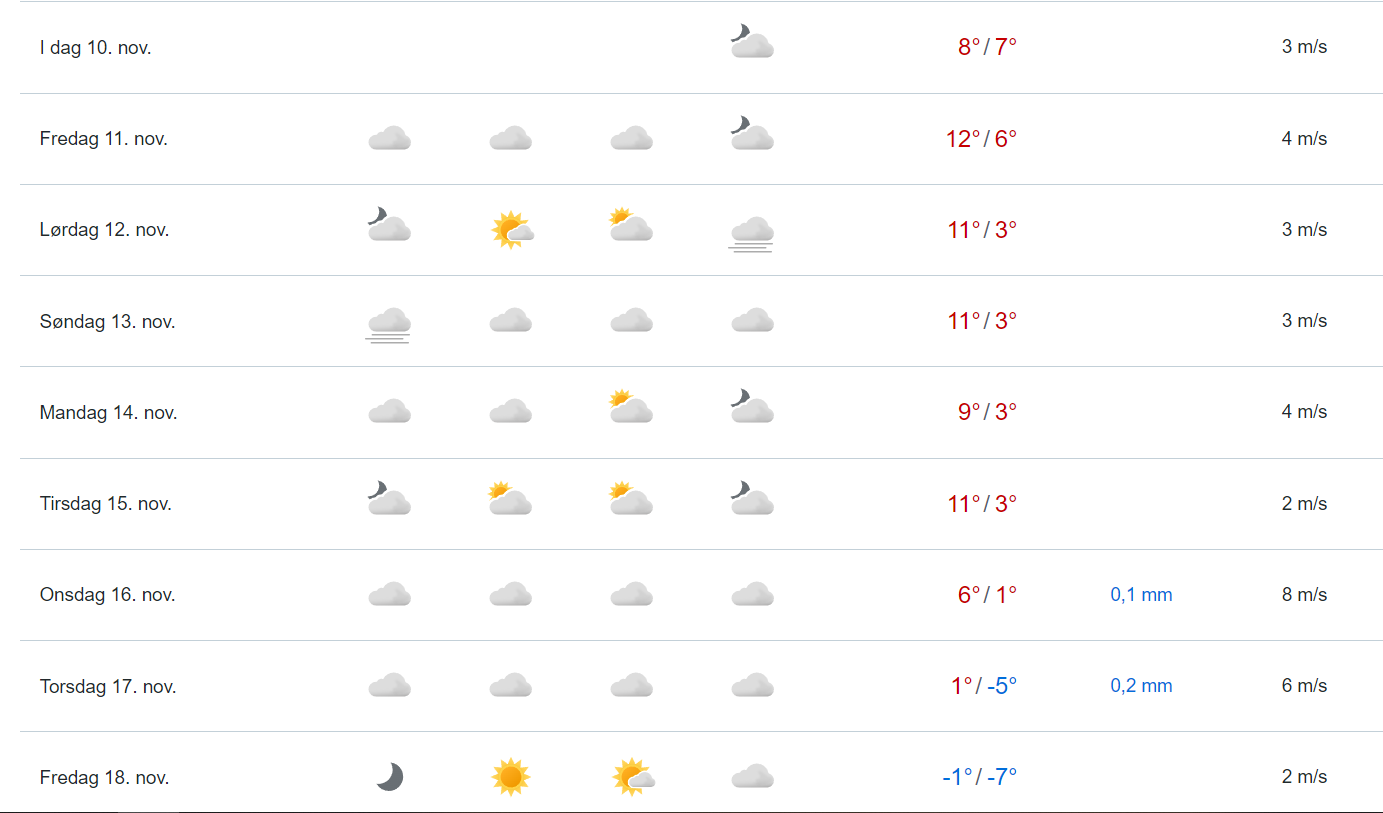Click the full sun icon on Fredag 18. nov.
The height and width of the screenshot is (813, 1383).
(510, 777)
